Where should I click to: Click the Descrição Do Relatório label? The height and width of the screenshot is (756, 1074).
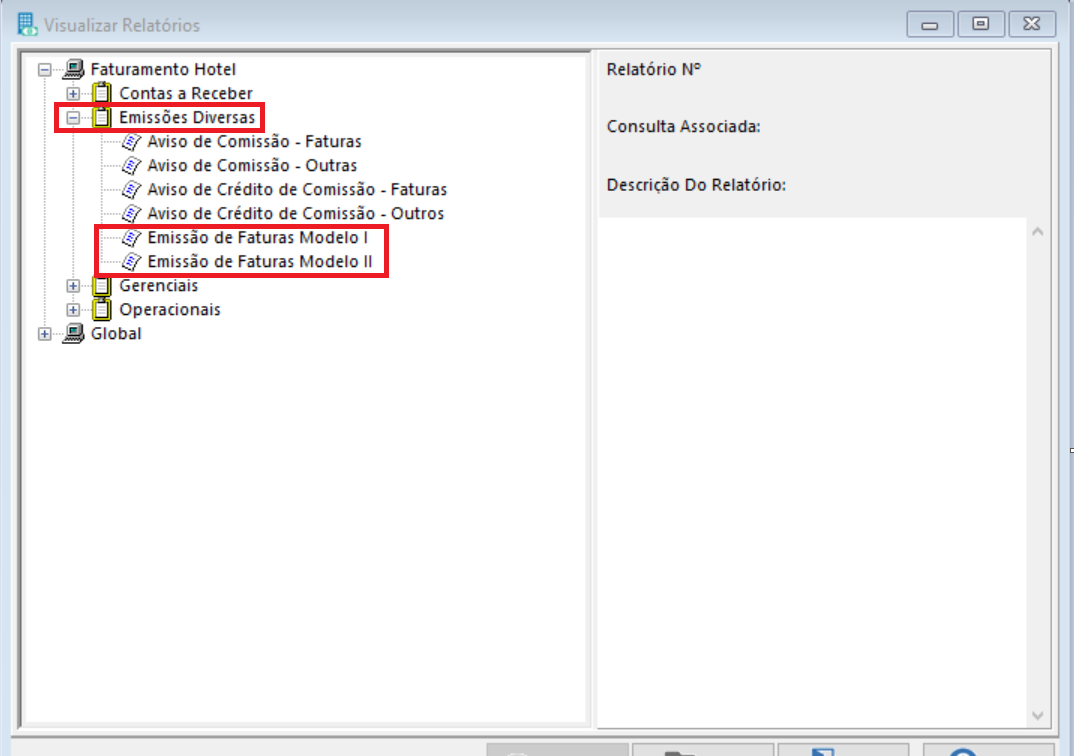tap(696, 185)
